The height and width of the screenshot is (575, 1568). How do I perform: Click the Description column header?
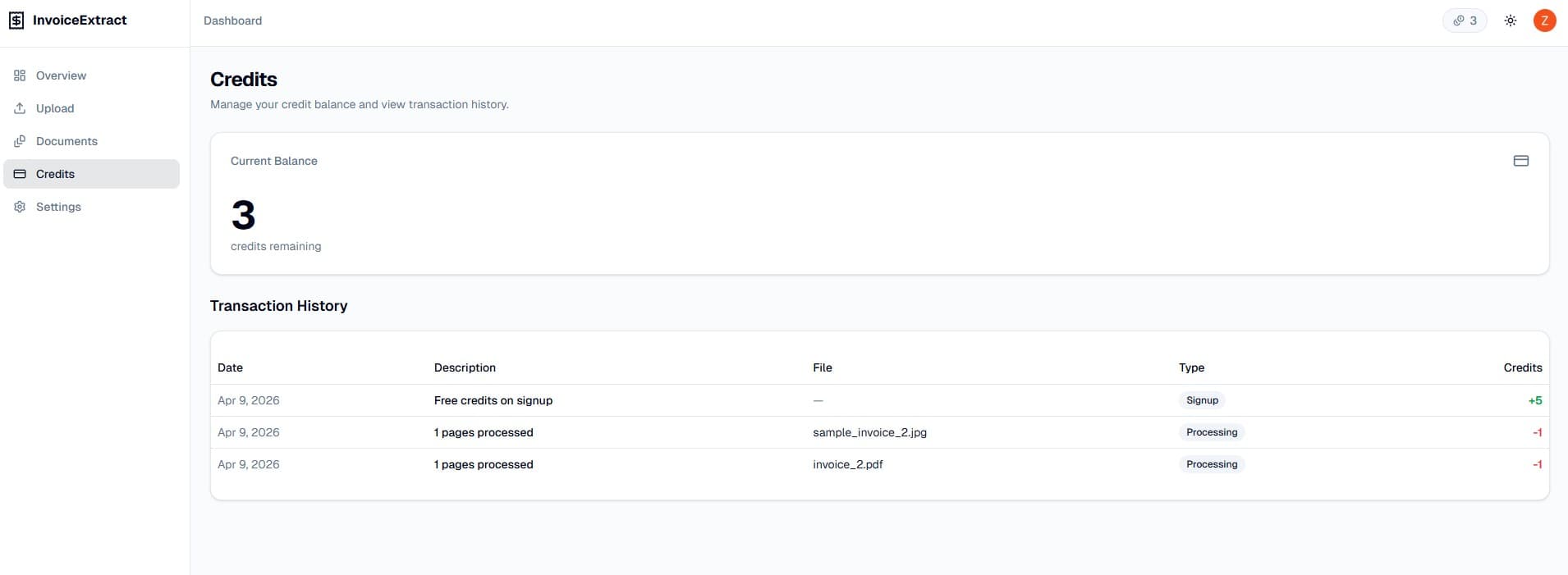click(x=465, y=367)
